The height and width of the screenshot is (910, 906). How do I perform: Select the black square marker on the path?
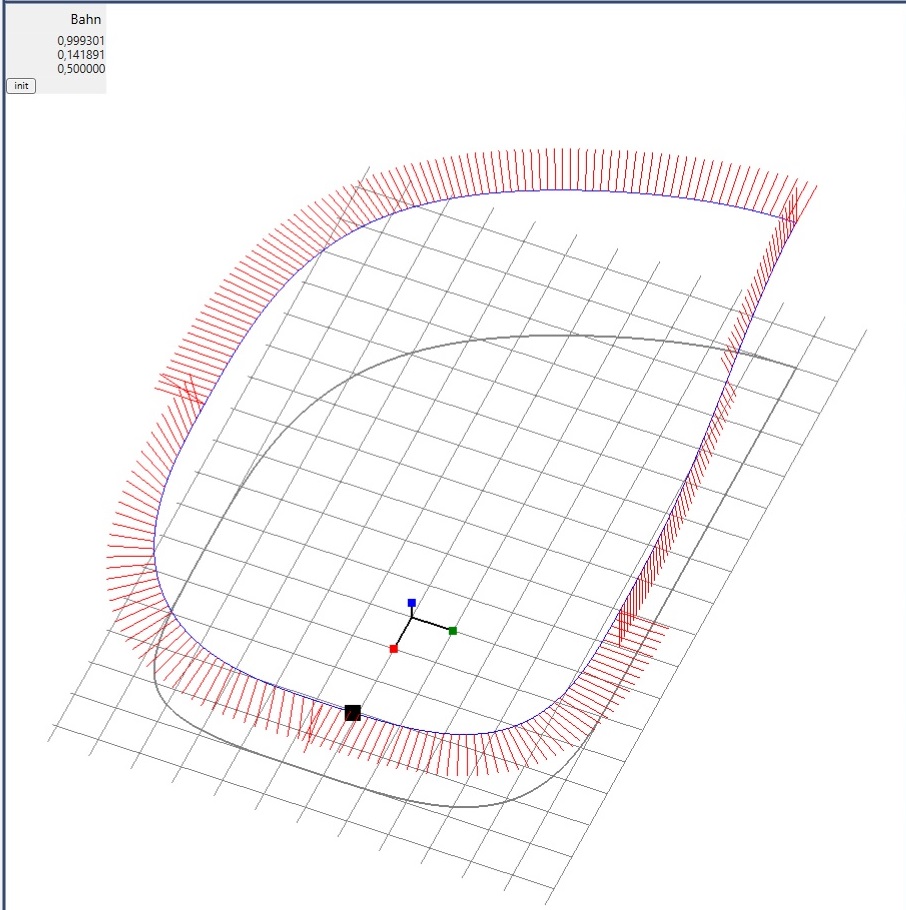pyautogui.click(x=352, y=712)
